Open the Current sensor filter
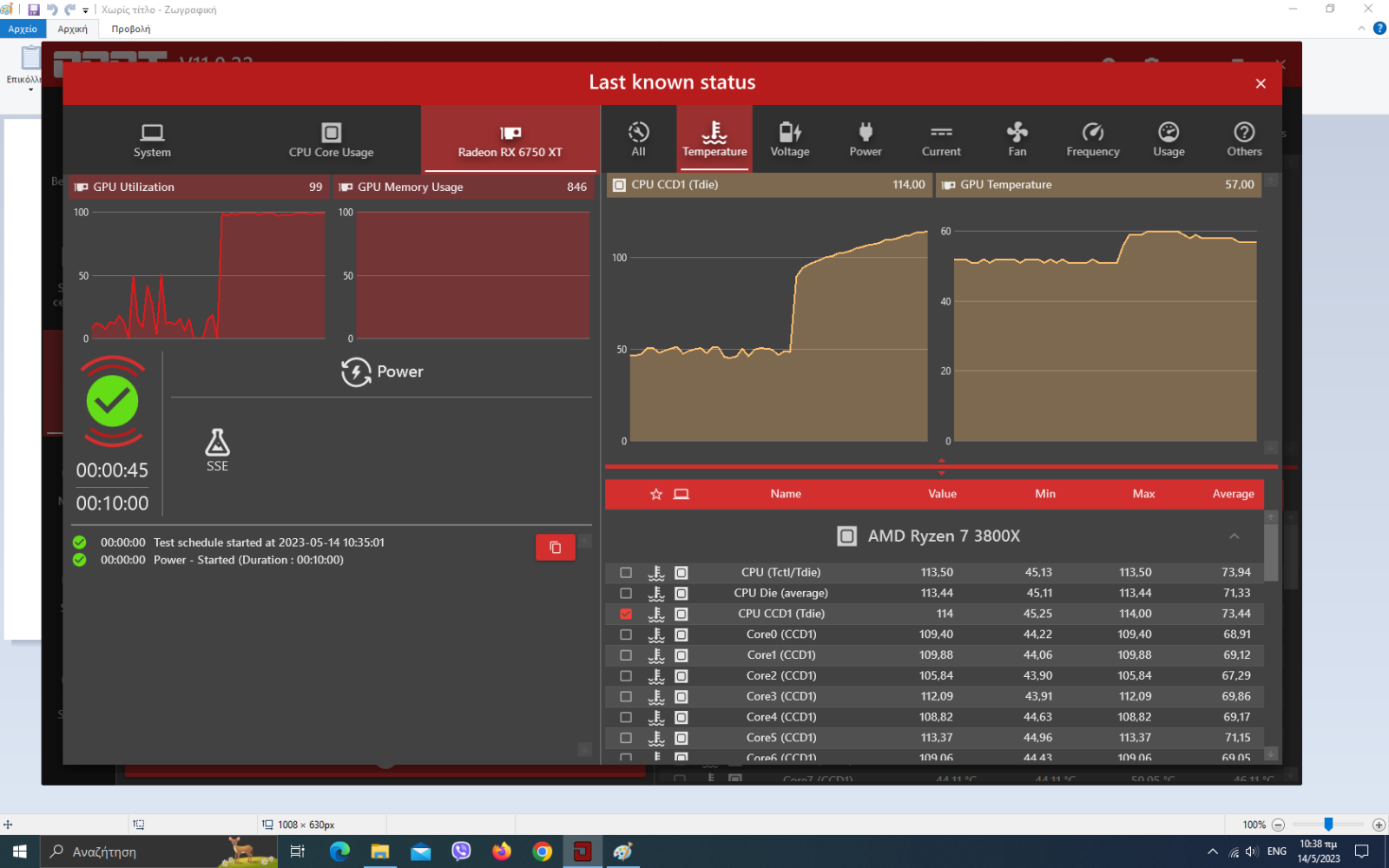Image resolution: width=1389 pixels, height=868 pixels. pyautogui.click(x=941, y=140)
